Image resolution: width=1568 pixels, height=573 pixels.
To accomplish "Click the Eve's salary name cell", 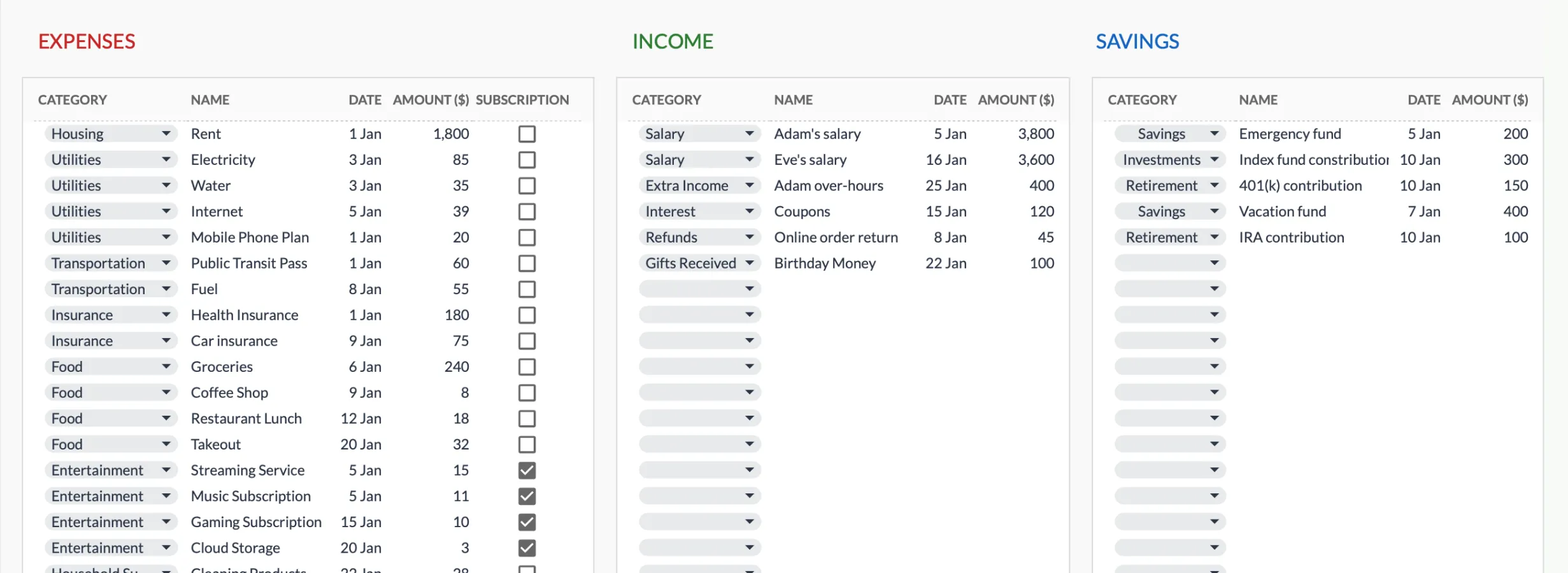I will click(x=810, y=160).
